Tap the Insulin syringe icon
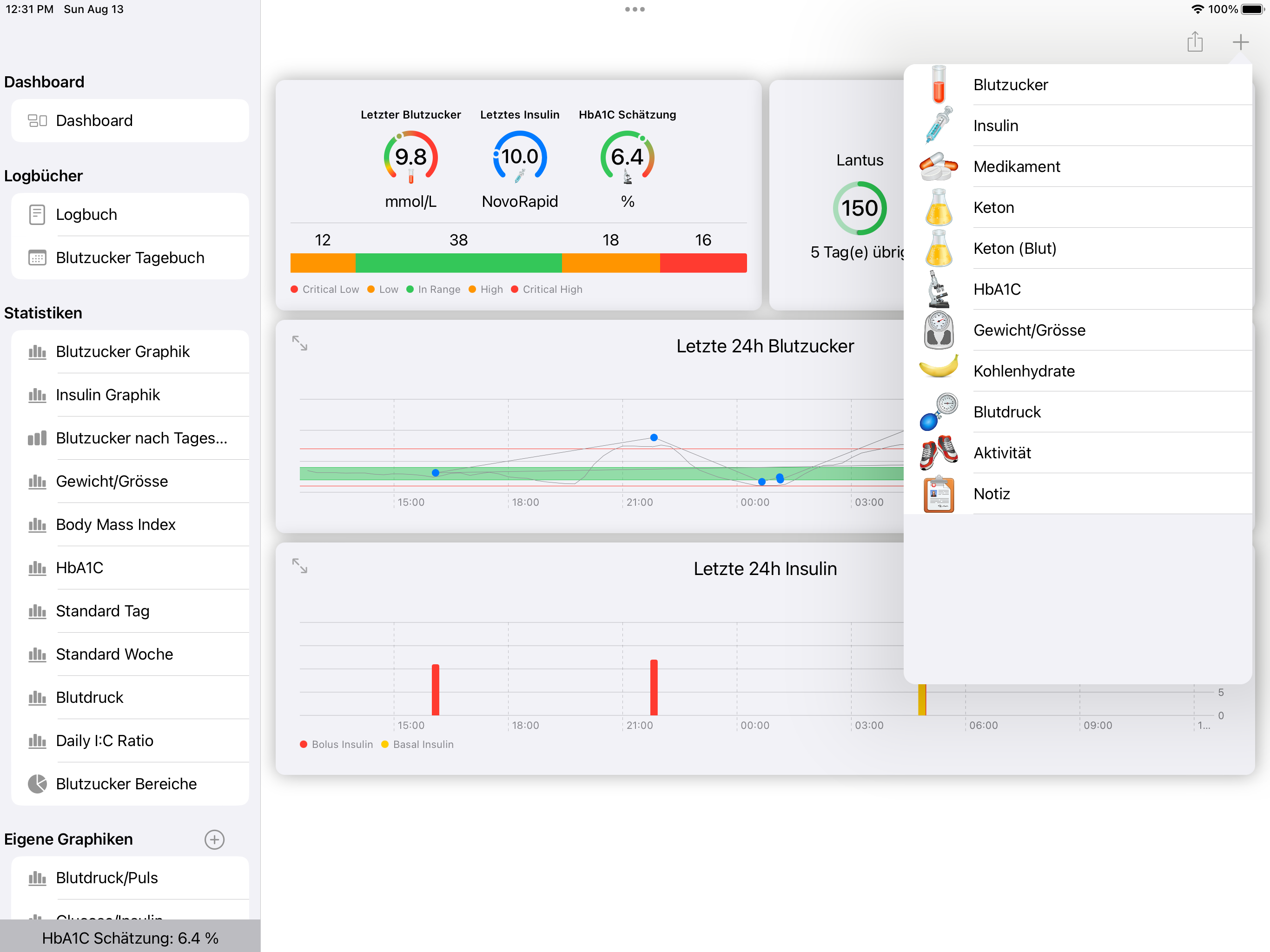The width and height of the screenshot is (1270, 952). pos(939,125)
